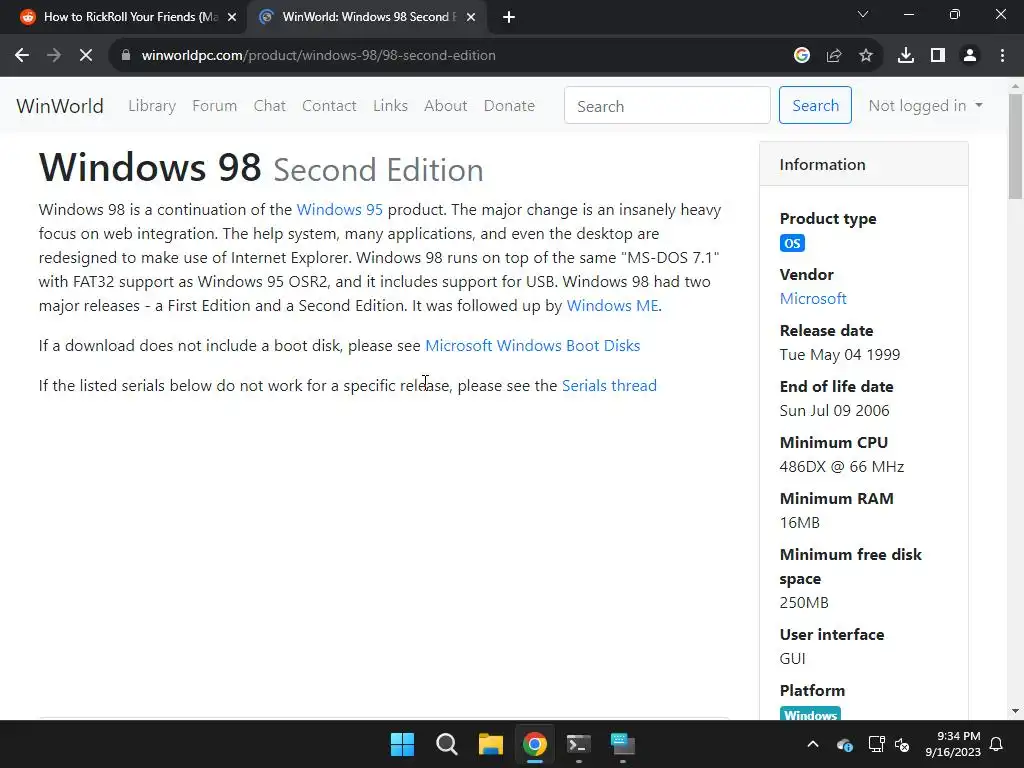This screenshot has height=768, width=1024.
Task: Click the Windows platform badge
Action: click(x=810, y=714)
